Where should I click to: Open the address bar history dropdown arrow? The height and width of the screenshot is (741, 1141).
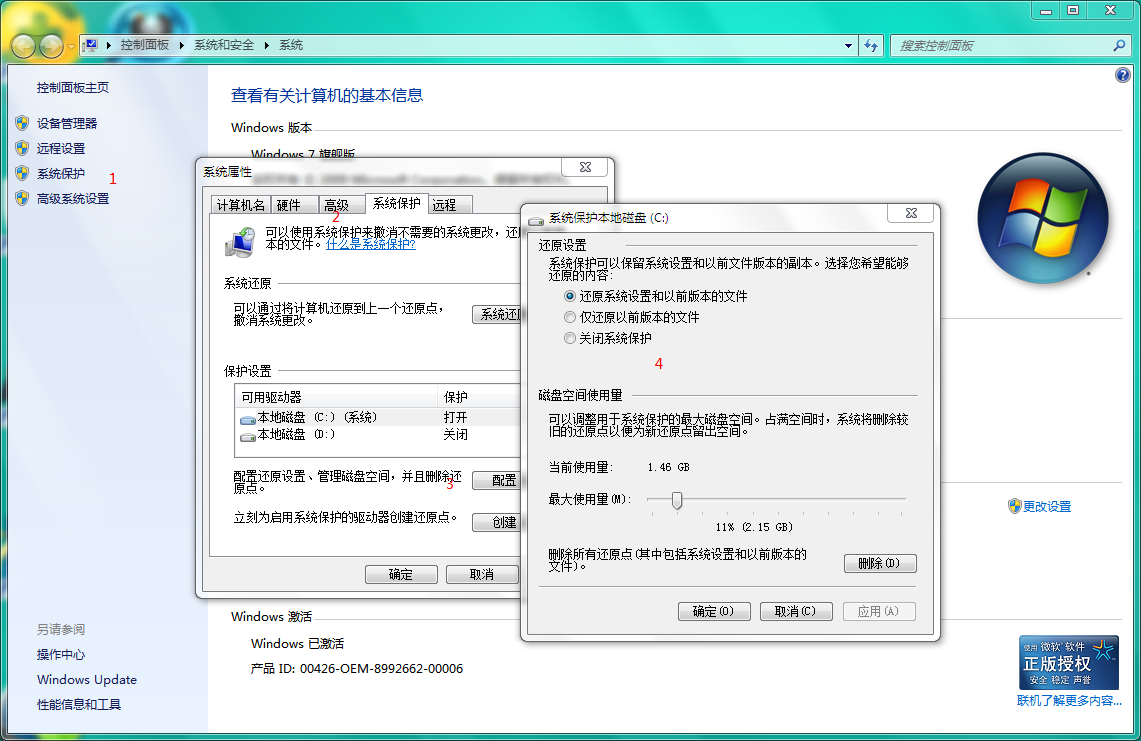848,45
